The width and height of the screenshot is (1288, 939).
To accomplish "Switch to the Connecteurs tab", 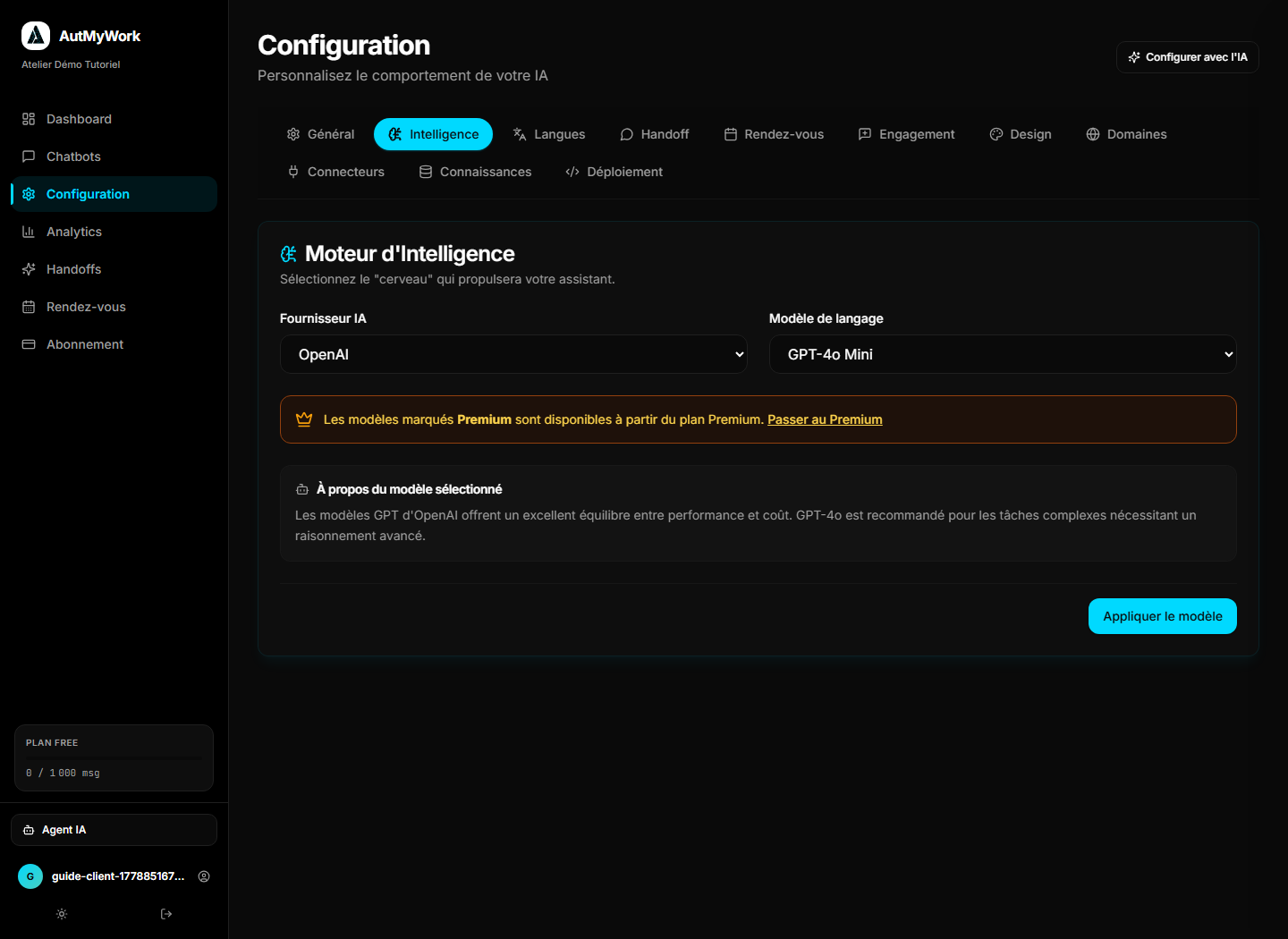I will click(x=335, y=172).
